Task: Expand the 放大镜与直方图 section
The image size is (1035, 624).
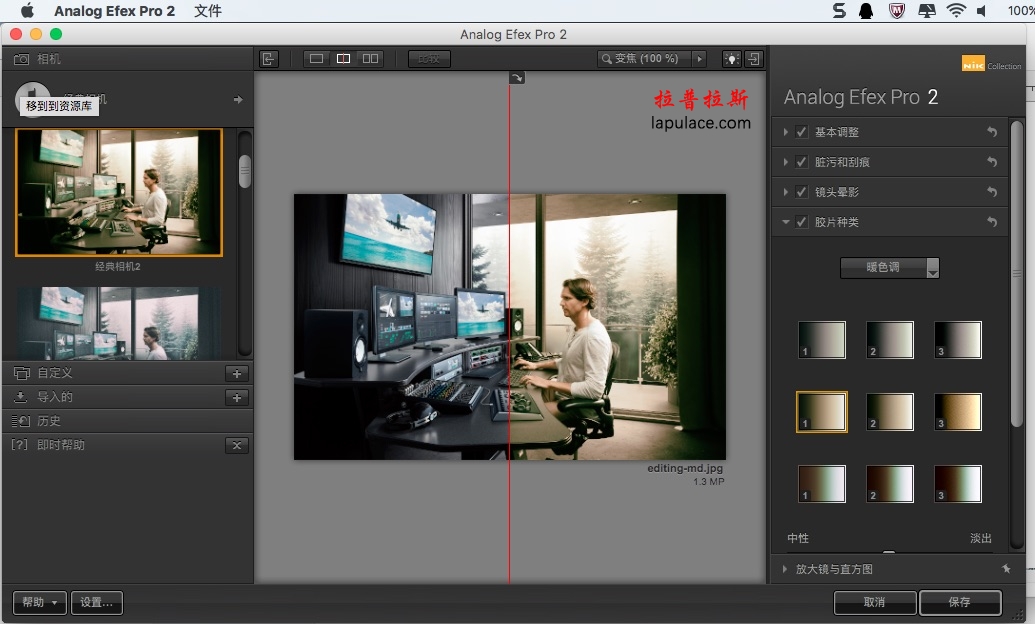Action: coord(785,569)
